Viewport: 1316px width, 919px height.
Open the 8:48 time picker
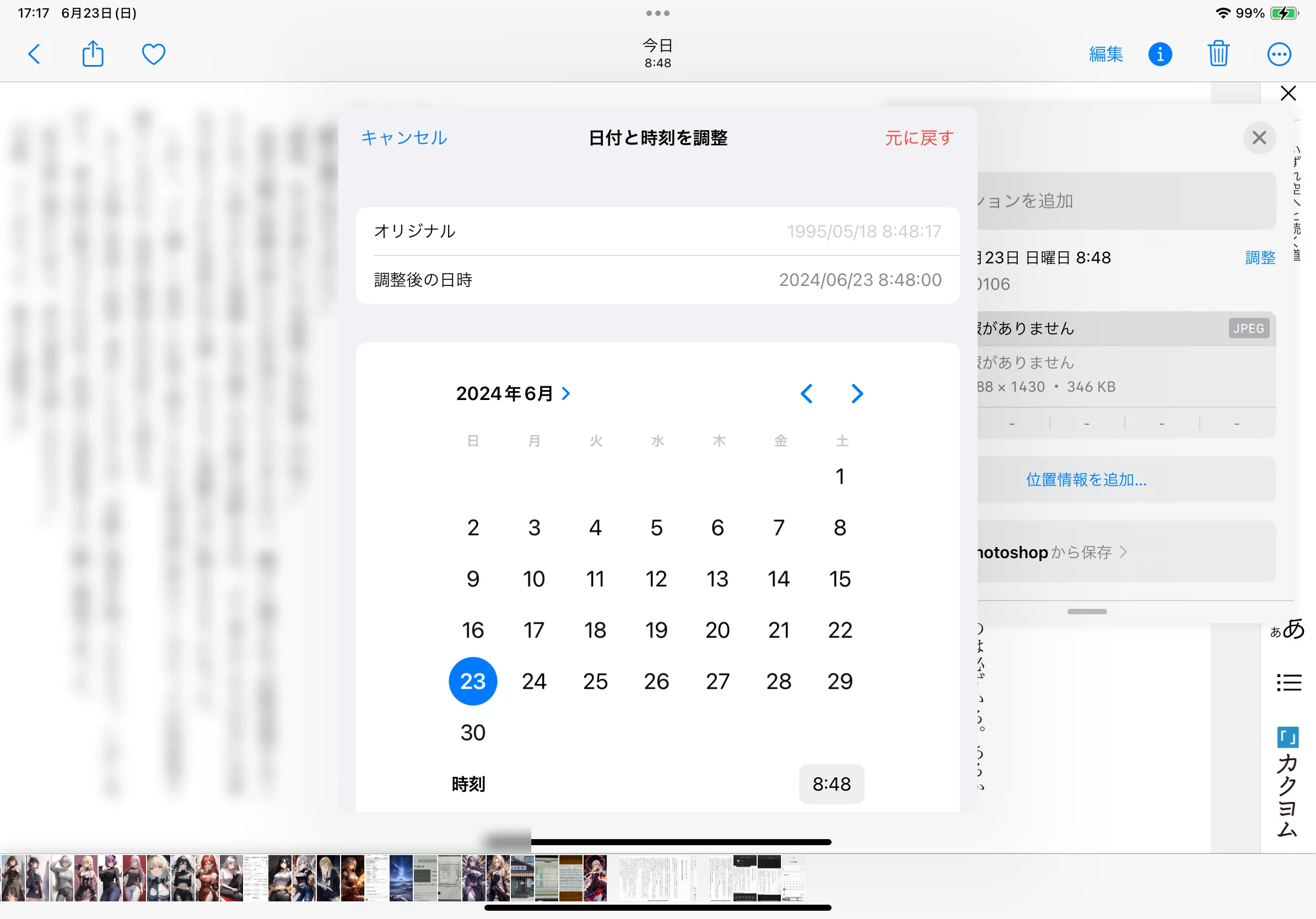(831, 784)
